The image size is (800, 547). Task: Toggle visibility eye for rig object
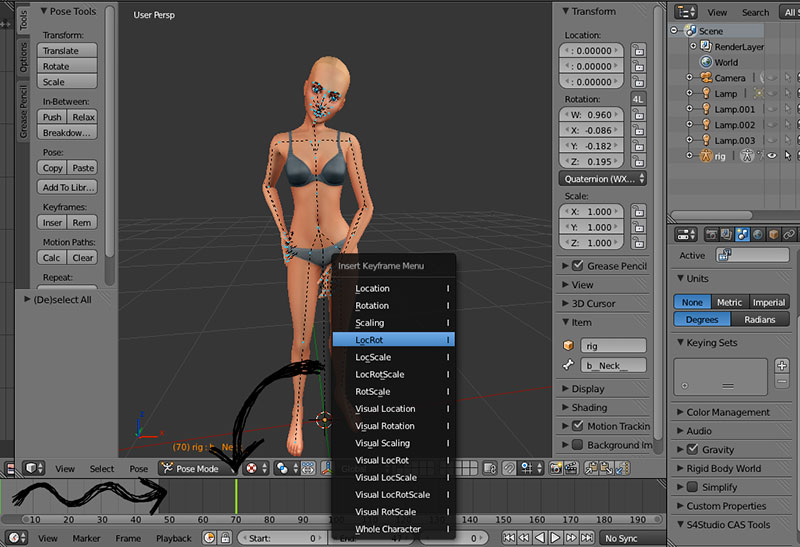pos(771,156)
